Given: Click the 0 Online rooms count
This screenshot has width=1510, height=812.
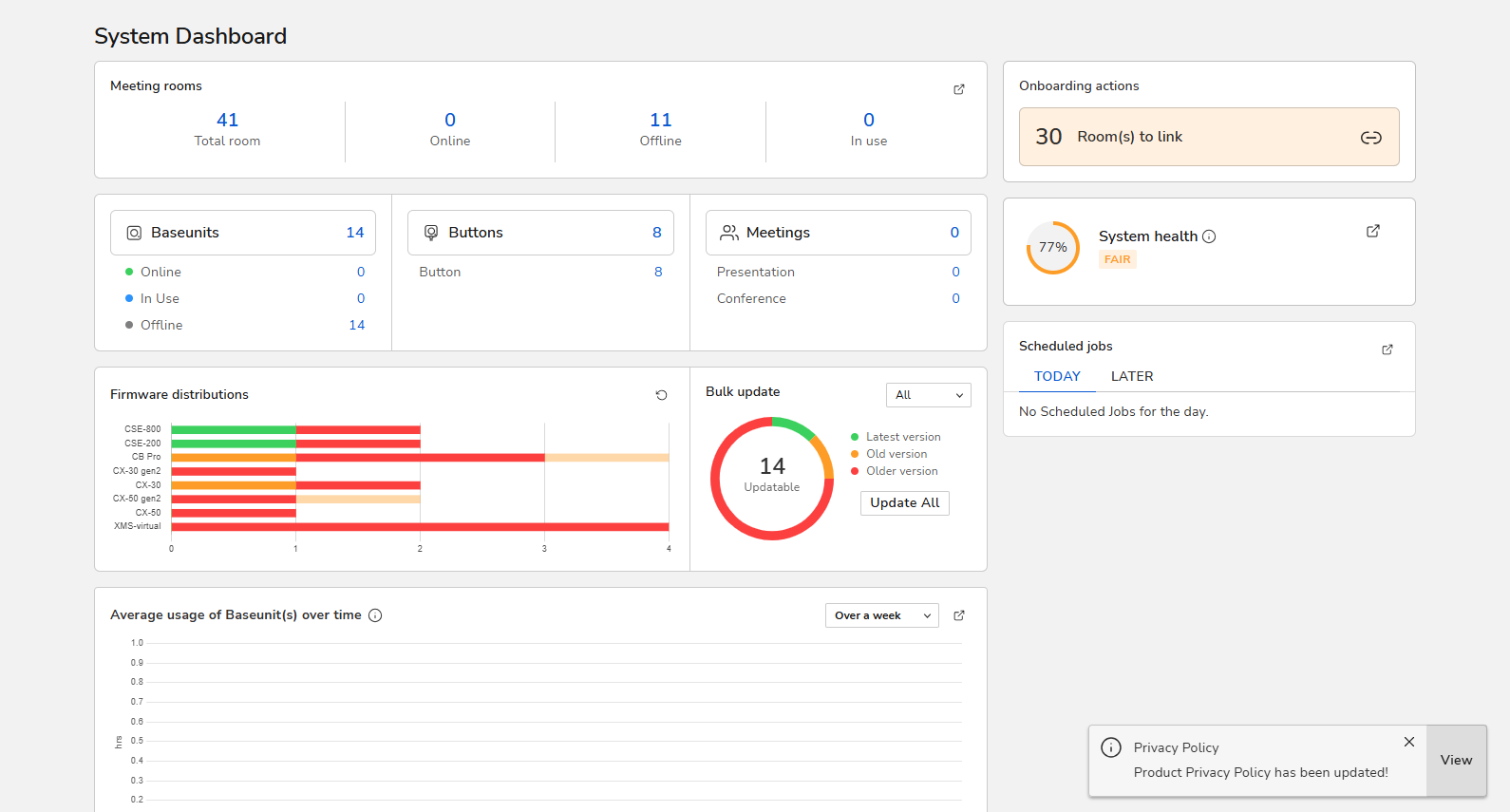Looking at the screenshot, I should [x=450, y=120].
